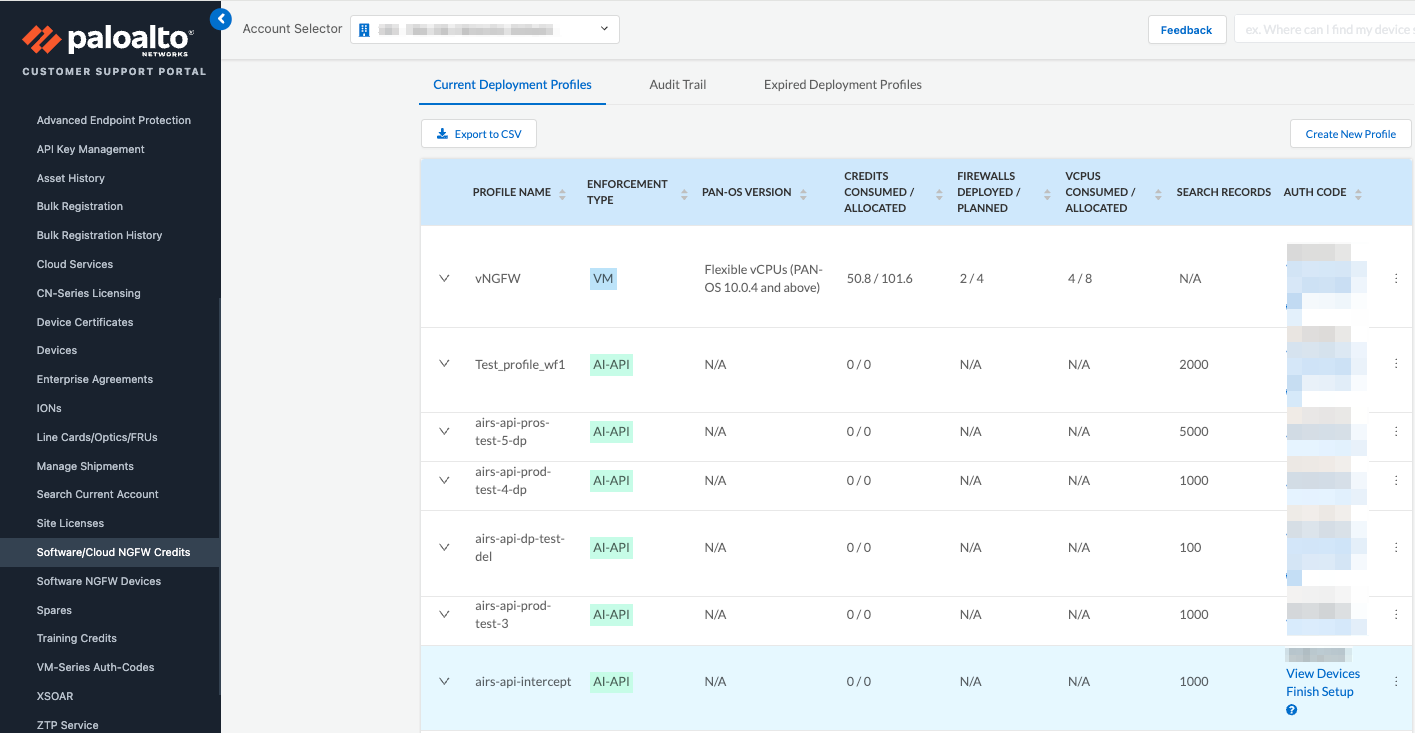The height and width of the screenshot is (733, 1415).
Task: Sort by Profile Name column arrows
Action: click(x=562, y=193)
